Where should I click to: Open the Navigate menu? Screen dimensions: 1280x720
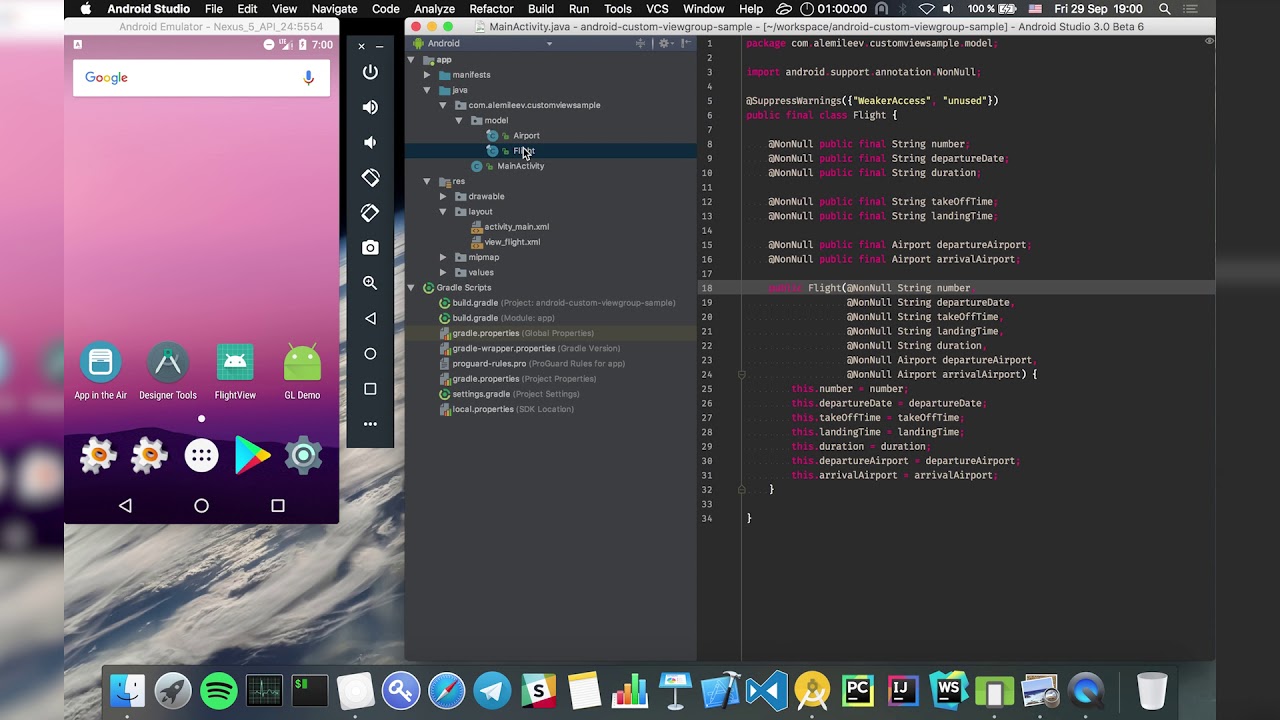click(334, 9)
